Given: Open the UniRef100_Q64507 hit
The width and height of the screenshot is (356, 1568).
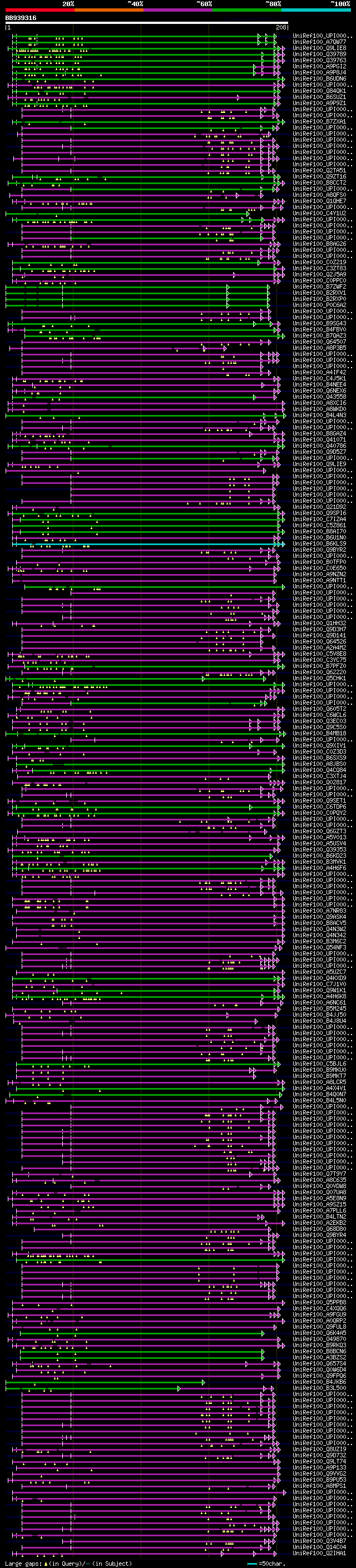Looking at the screenshot, I should click(x=319, y=342).
